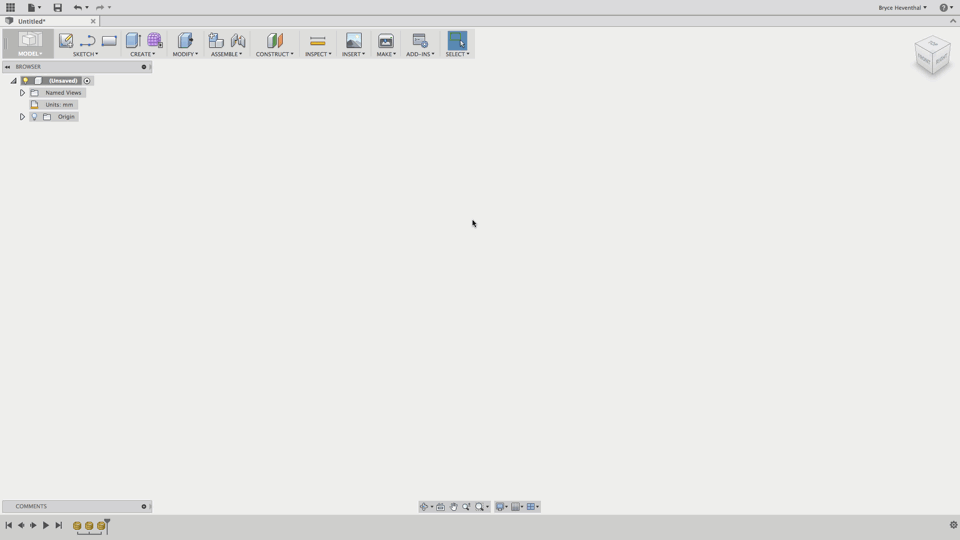
Task: Open the MODIFY menu
Action: (x=185, y=54)
